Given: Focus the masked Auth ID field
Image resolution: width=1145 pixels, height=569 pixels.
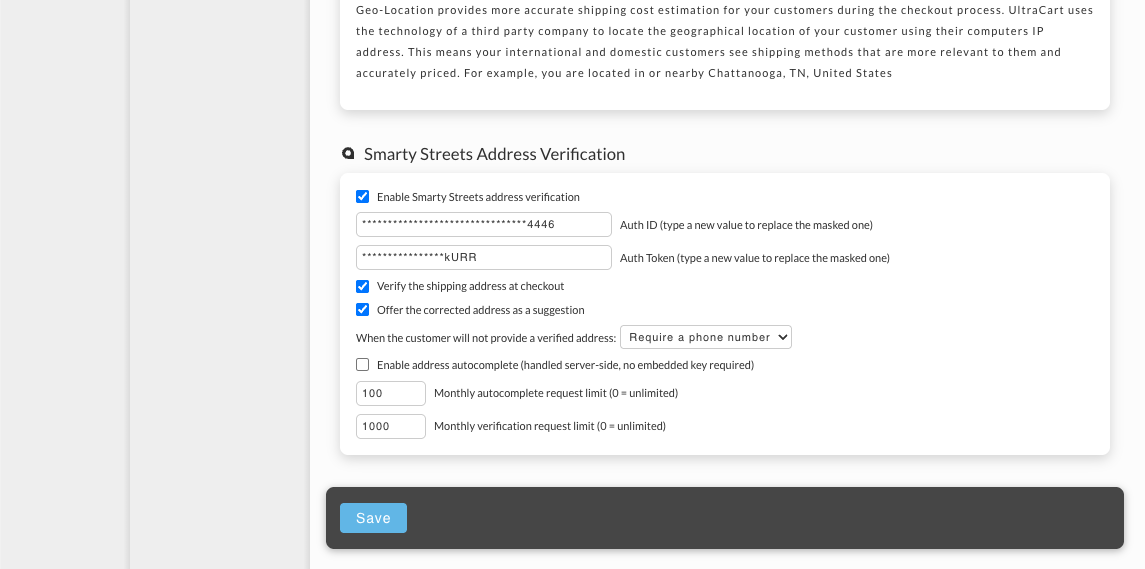Looking at the screenshot, I should pos(483,224).
